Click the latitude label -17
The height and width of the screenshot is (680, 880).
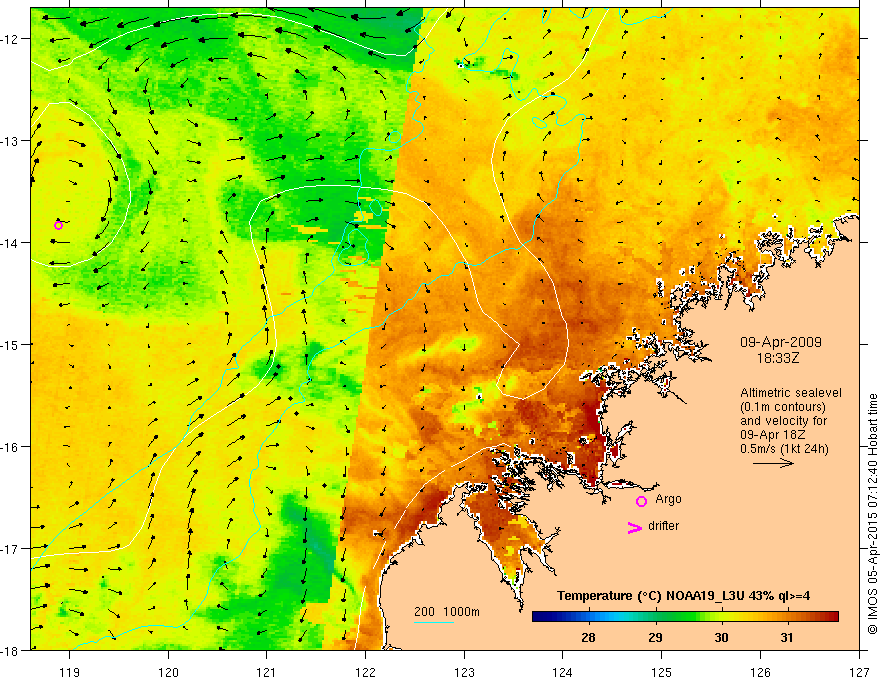pyautogui.click(x=11, y=549)
